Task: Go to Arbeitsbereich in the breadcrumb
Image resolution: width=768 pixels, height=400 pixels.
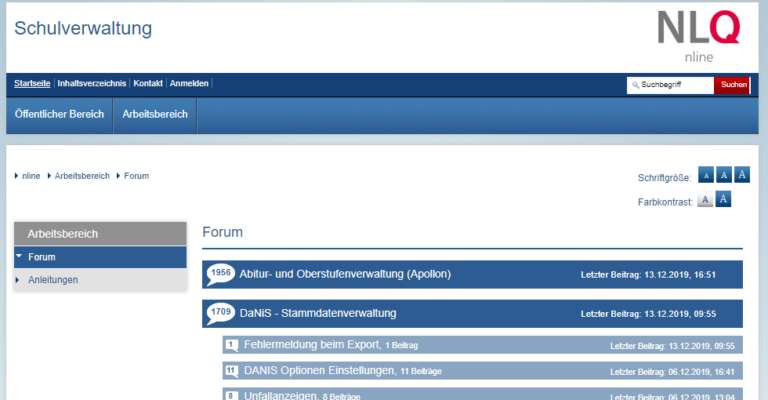Action: pyautogui.click(x=82, y=176)
